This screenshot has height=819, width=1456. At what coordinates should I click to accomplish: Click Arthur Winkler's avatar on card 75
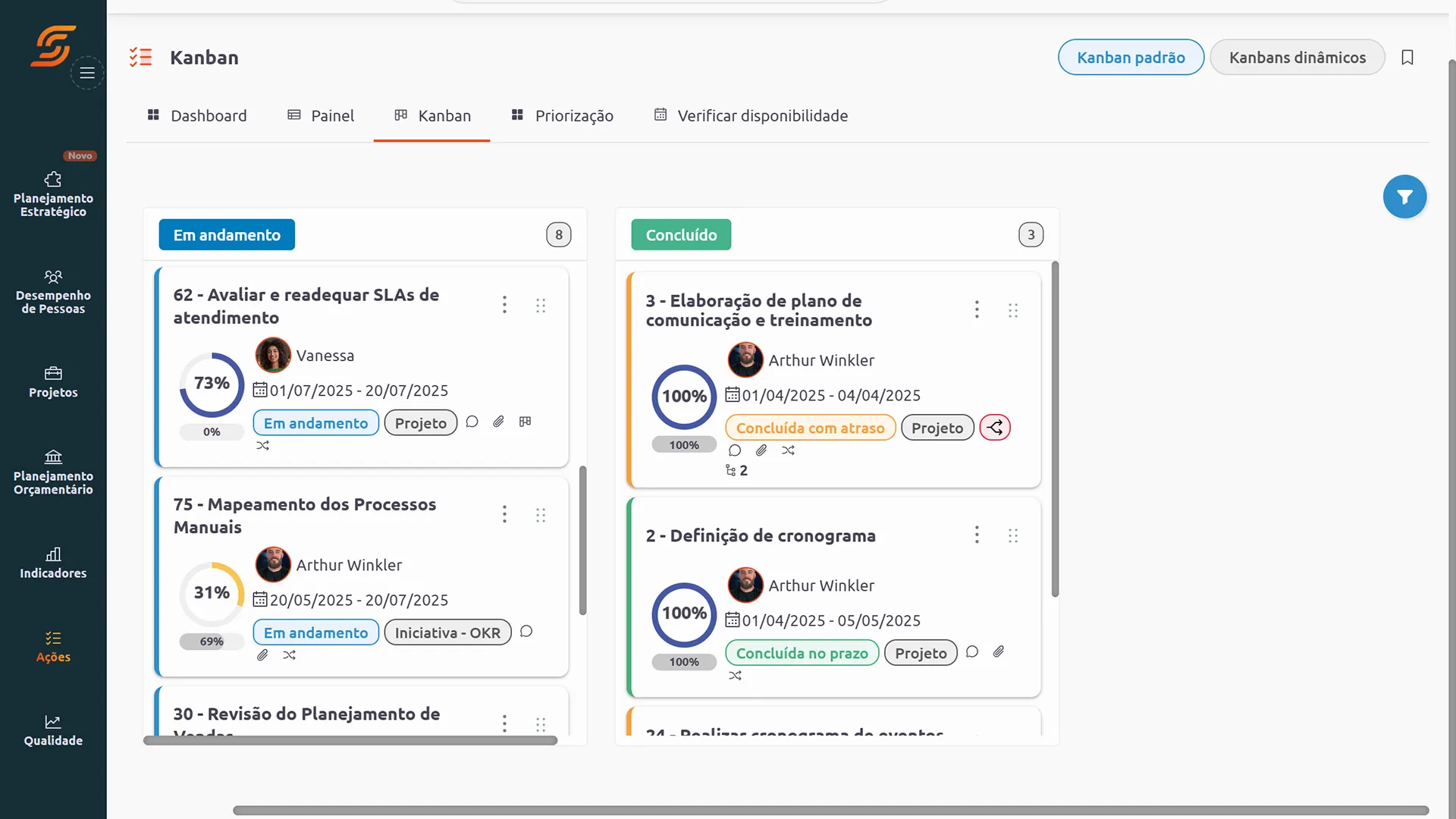click(273, 564)
